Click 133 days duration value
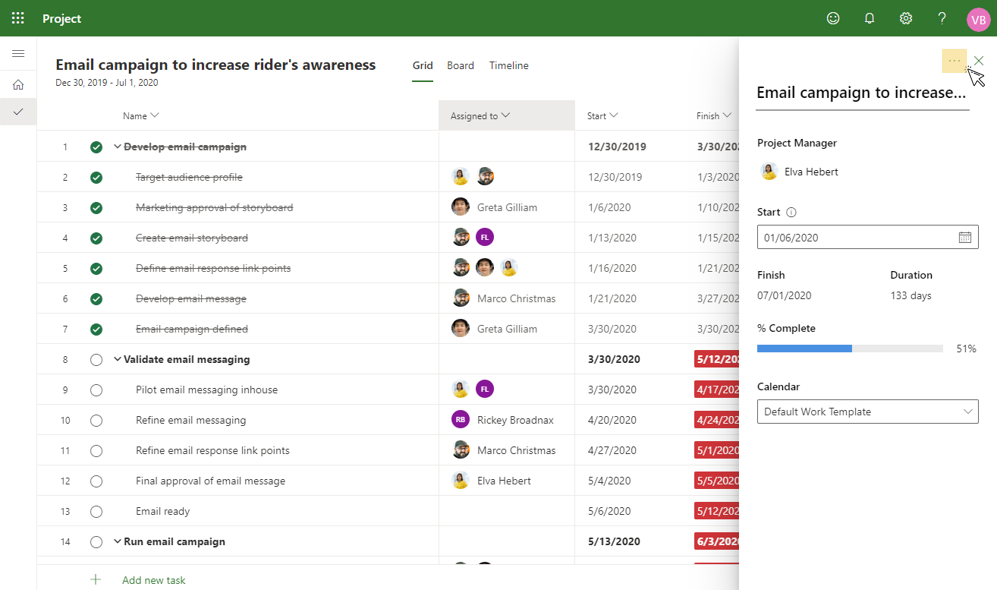Screen dimensions: 999x590 pos(910,296)
